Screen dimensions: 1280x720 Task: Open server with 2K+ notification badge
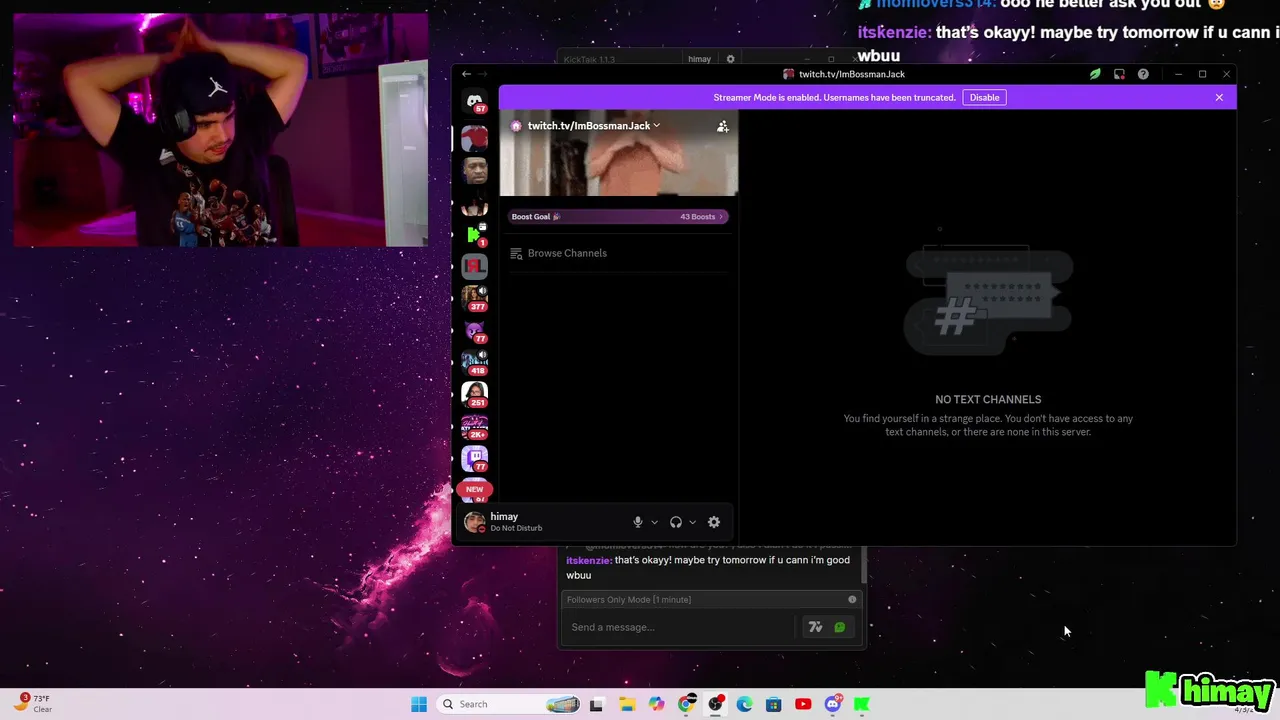tap(475, 426)
